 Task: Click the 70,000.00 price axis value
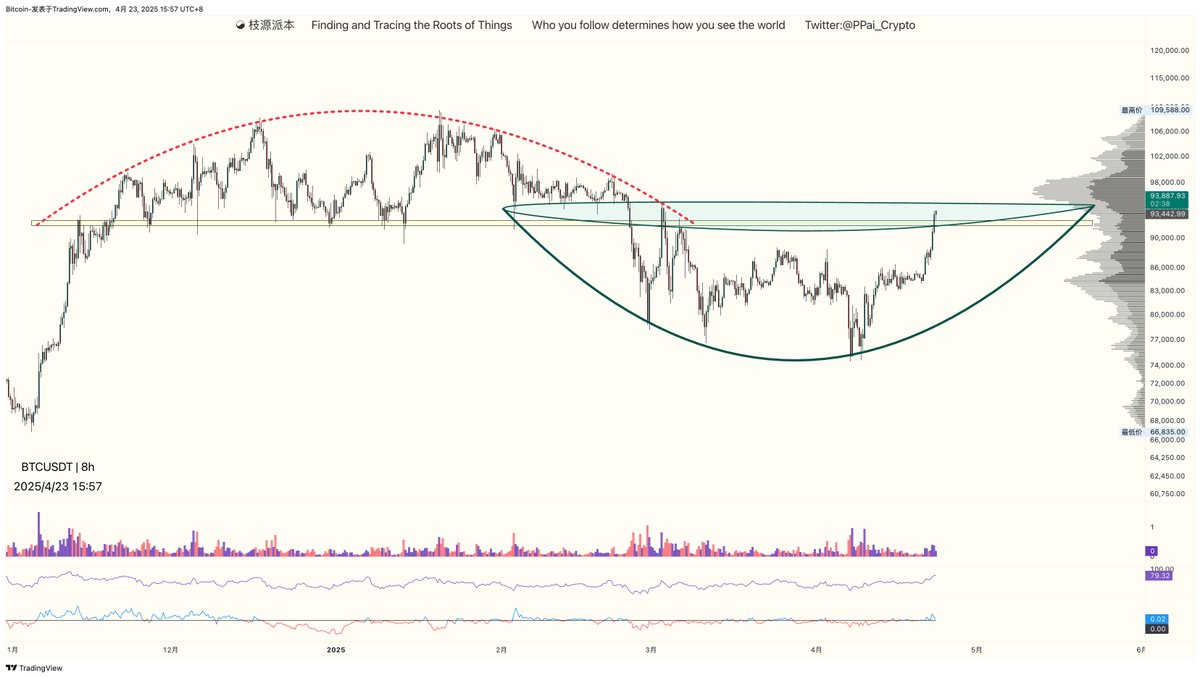[x=1168, y=402]
